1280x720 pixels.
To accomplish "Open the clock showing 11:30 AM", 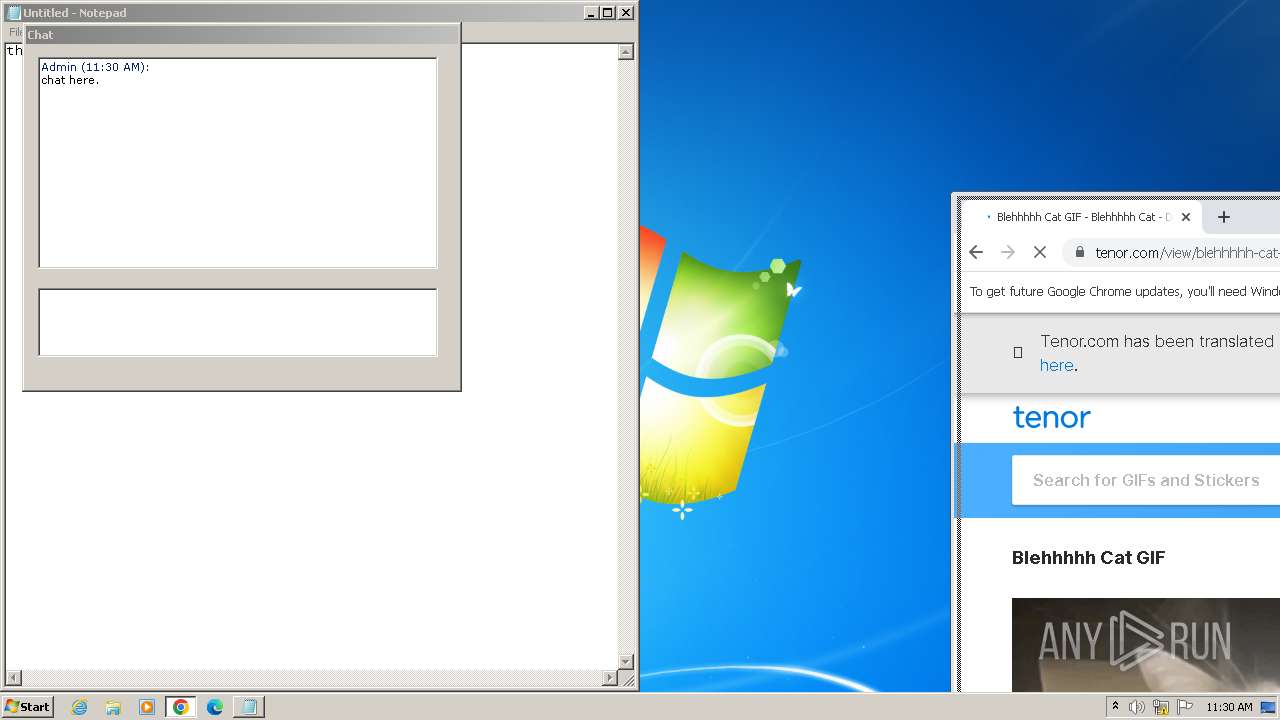I will pyautogui.click(x=1229, y=707).
